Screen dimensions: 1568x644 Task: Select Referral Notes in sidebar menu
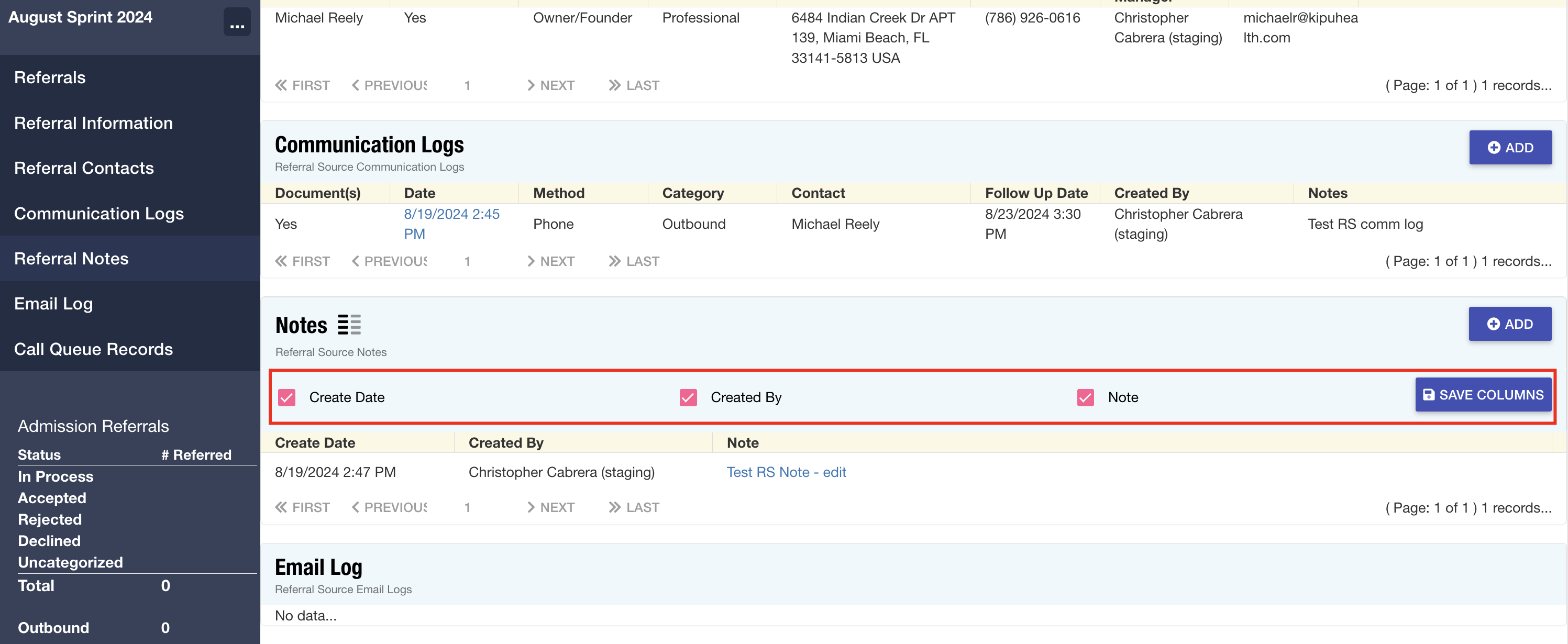tap(71, 259)
